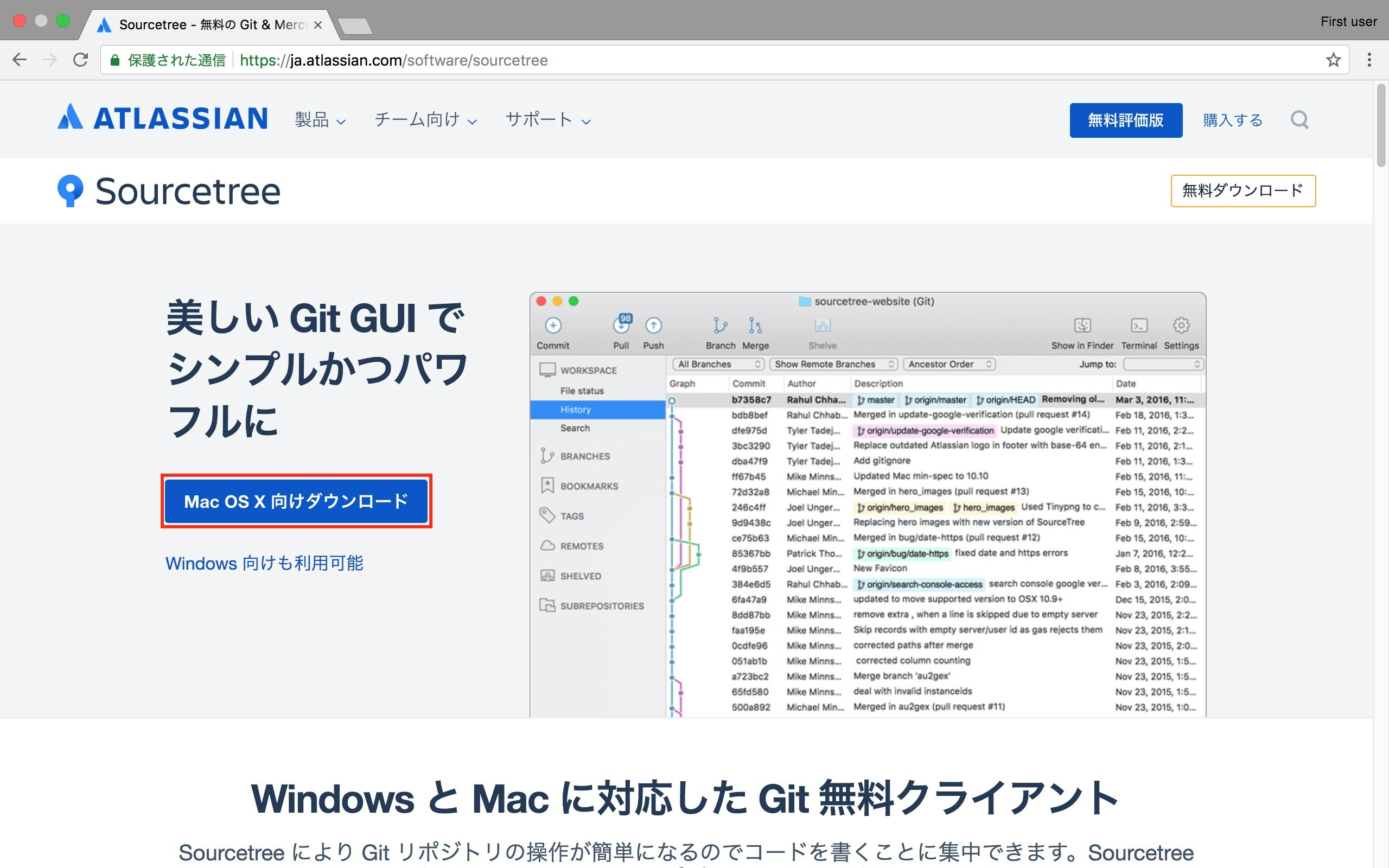
Task: Click the Push icon in the Sourcetree preview
Action: tap(653, 325)
